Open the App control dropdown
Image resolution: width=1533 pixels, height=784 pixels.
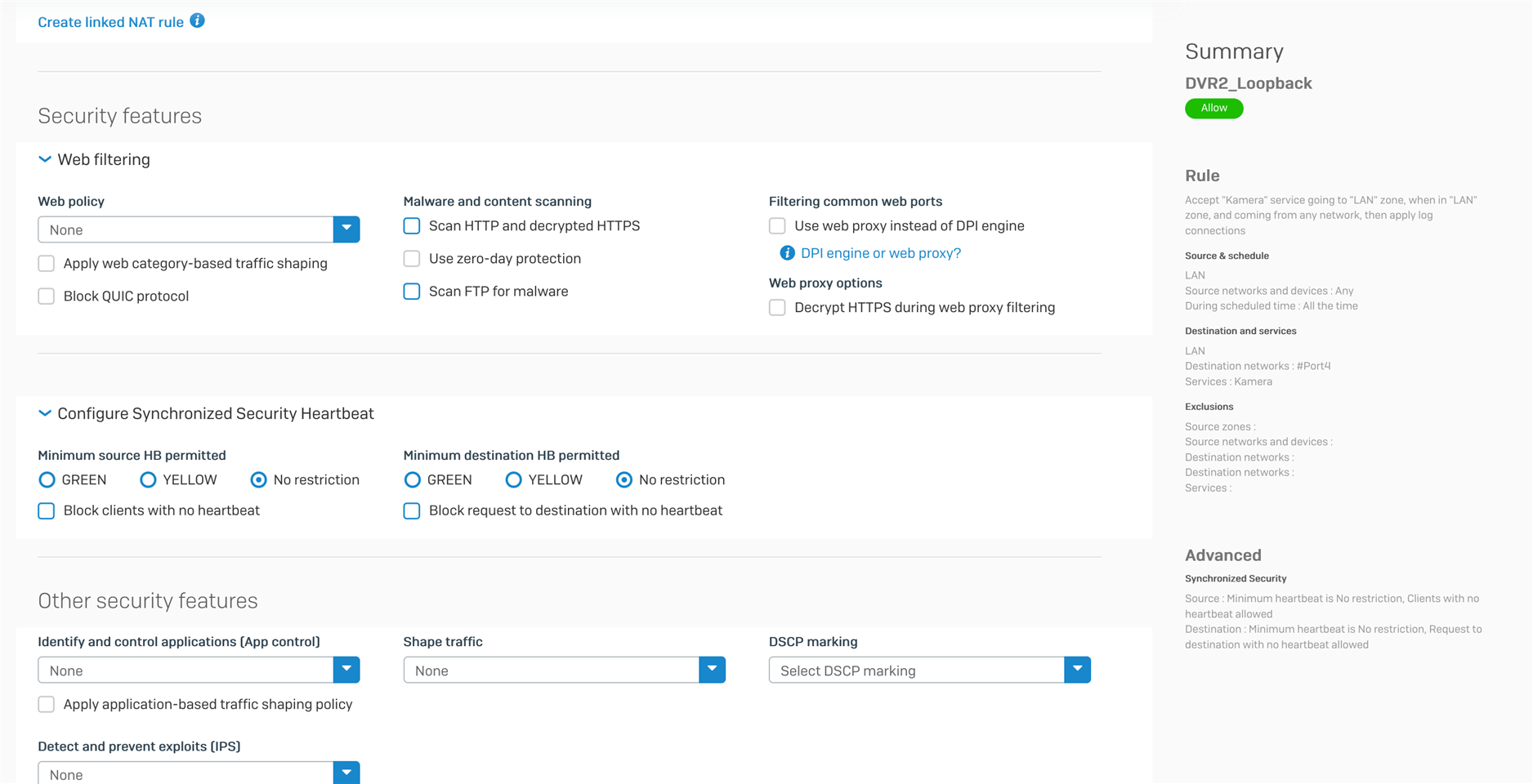[199, 670]
